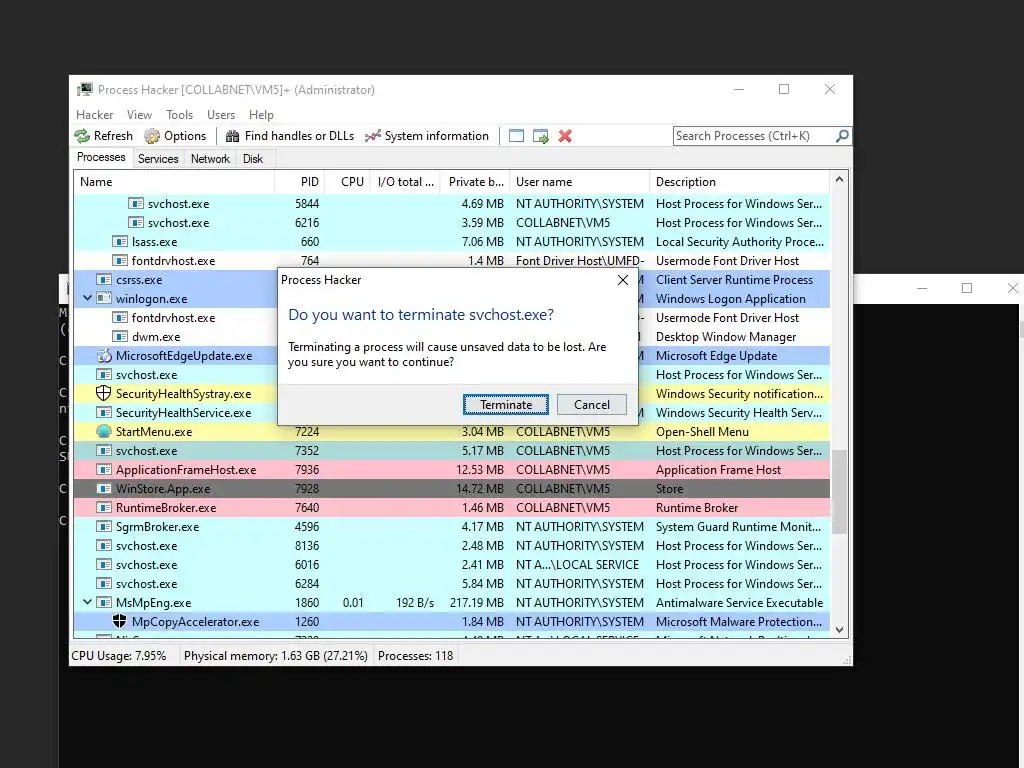
Task: Click the Open-Shell Menu description cell
Action: (x=702, y=432)
